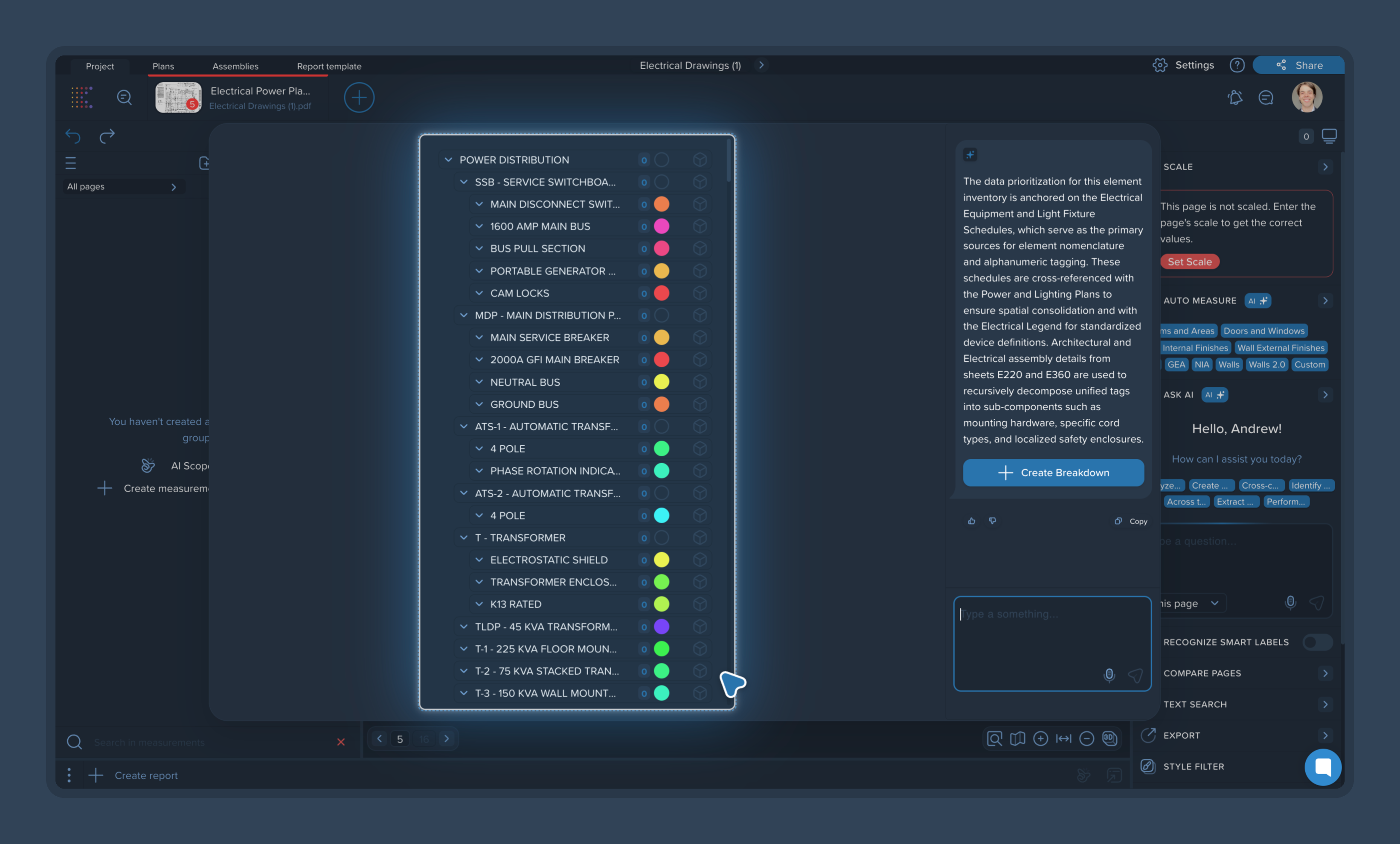Toggle Recognize Smart Labels switch
Image resolution: width=1400 pixels, height=844 pixels.
1317,642
